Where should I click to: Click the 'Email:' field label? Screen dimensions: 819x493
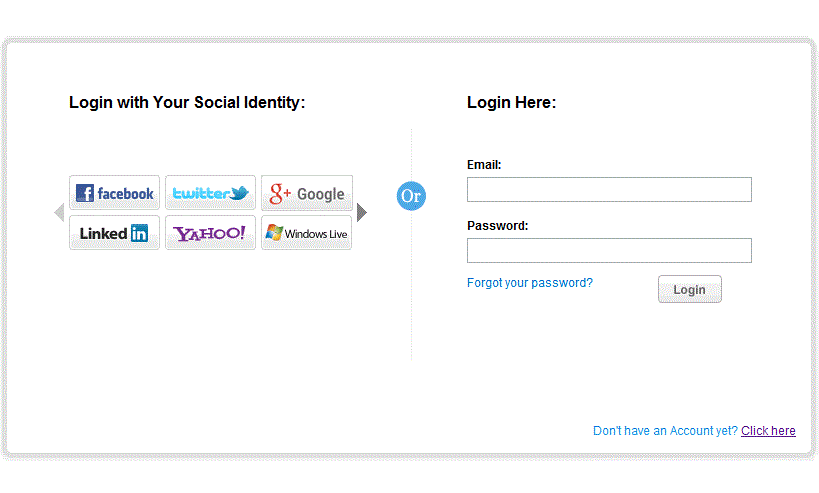click(x=484, y=165)
